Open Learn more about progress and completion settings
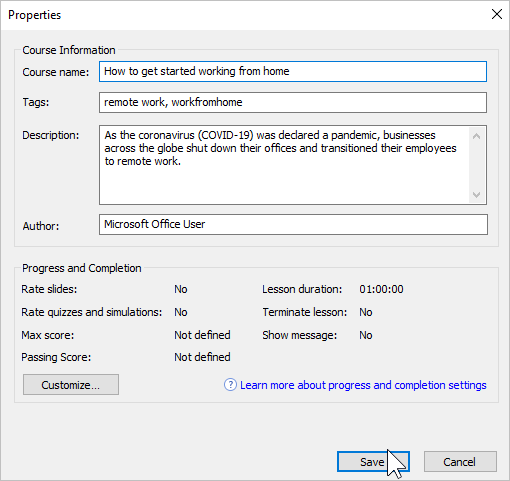The image size is (510, 481). [x=363, y=385]
